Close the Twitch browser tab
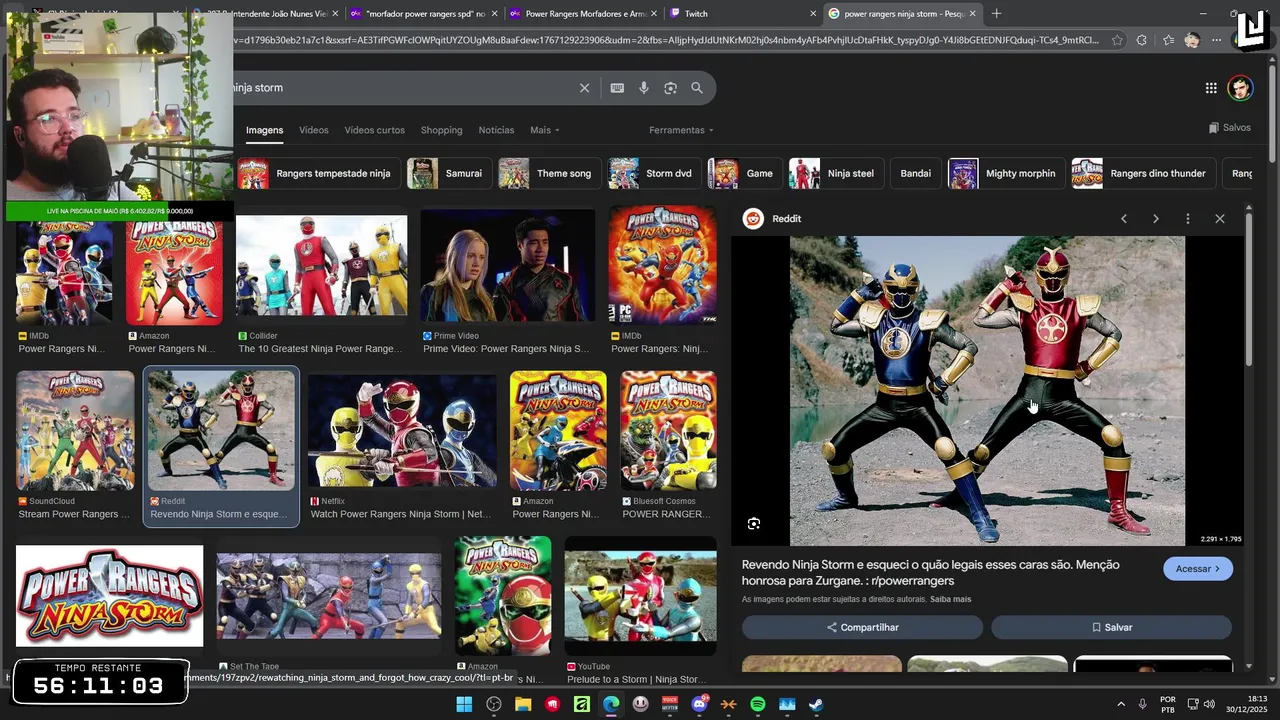1280x720 pixels. click(x=813, y=14)
